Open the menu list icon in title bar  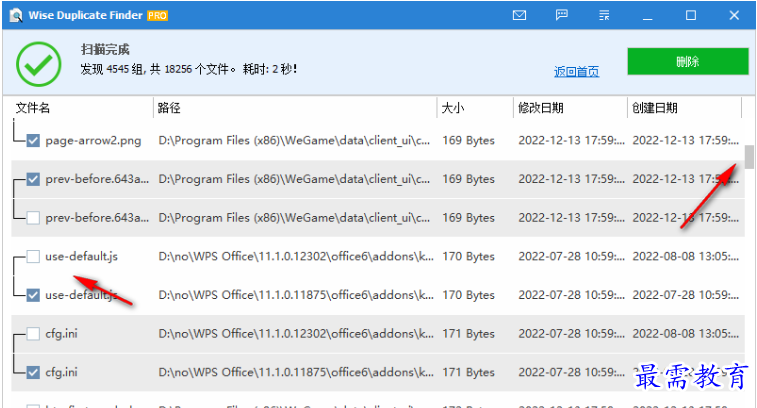click(x=604, y=15)
